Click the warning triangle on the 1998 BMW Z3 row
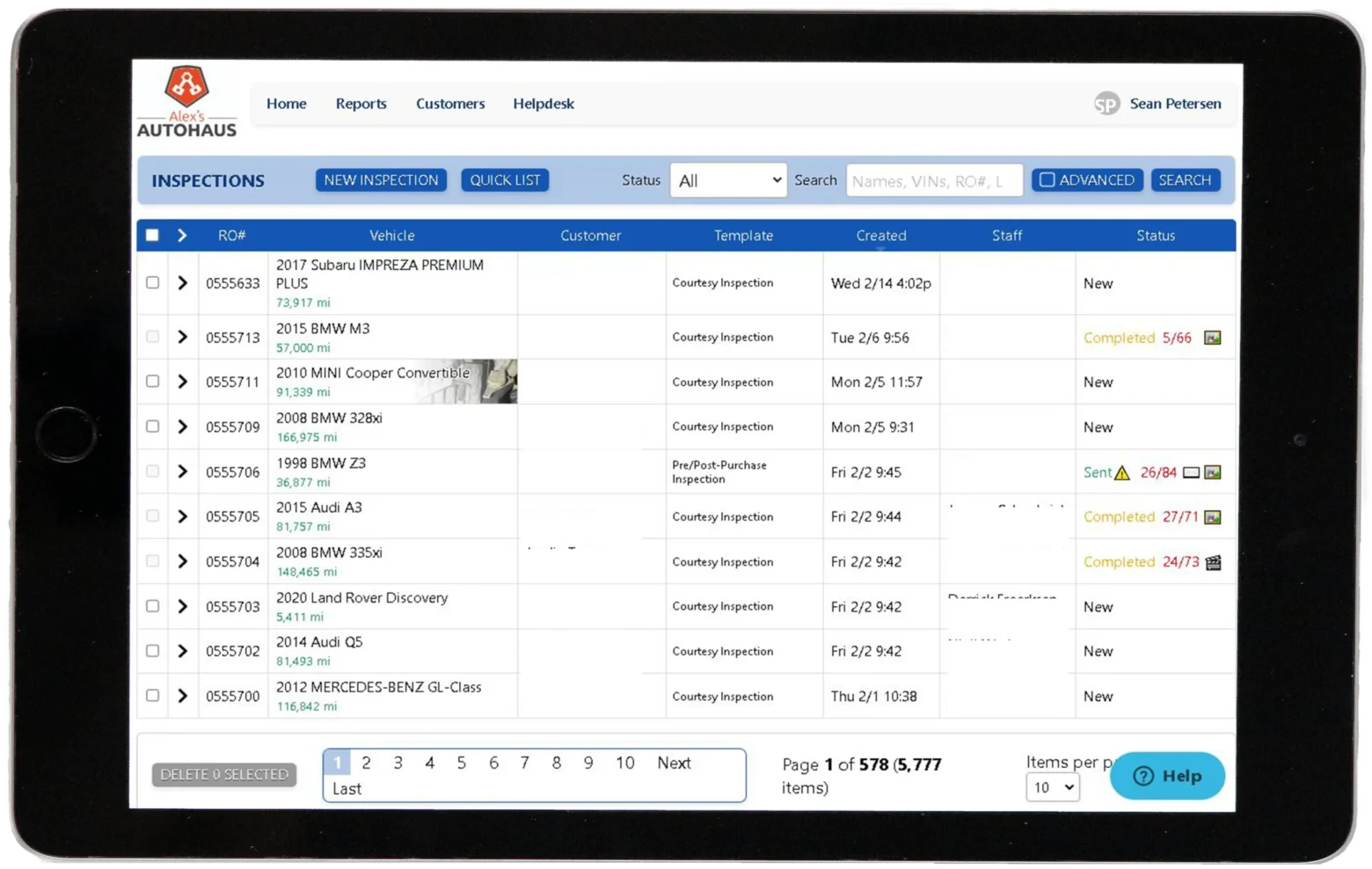 [x=1124, y=472]
